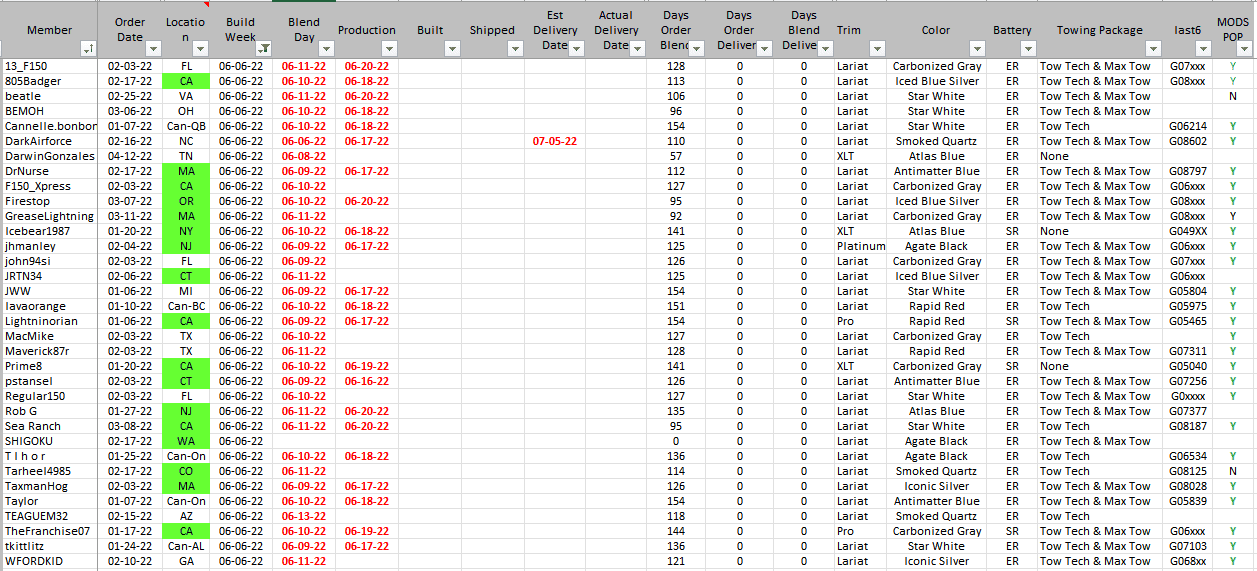1257x571 pixels.
Task: Open the Towing Package filter dropdown
Action: coord(1155,48)
